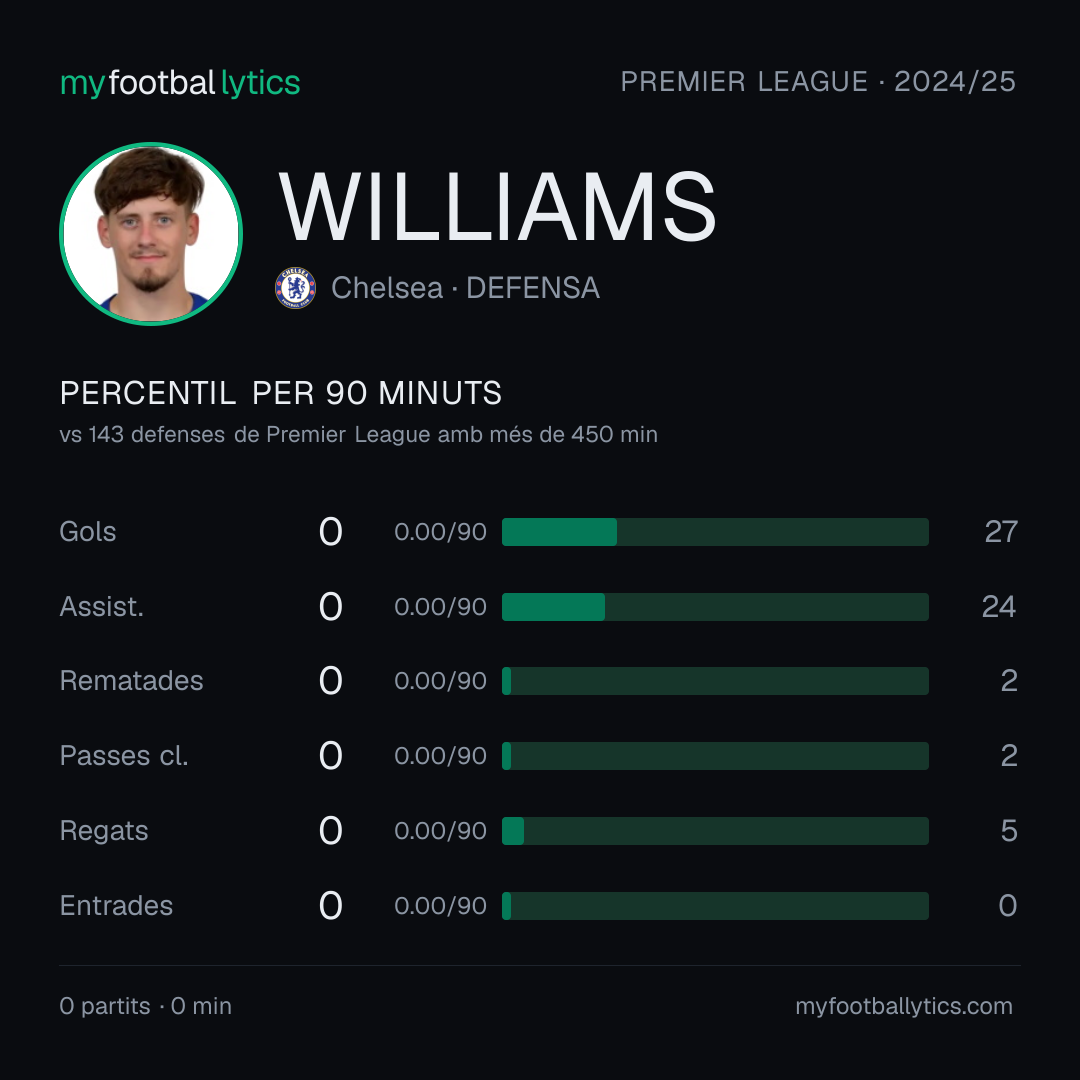Click the PERCENTIL PER 90 MINUTS heading

click(x=280, y=393)
